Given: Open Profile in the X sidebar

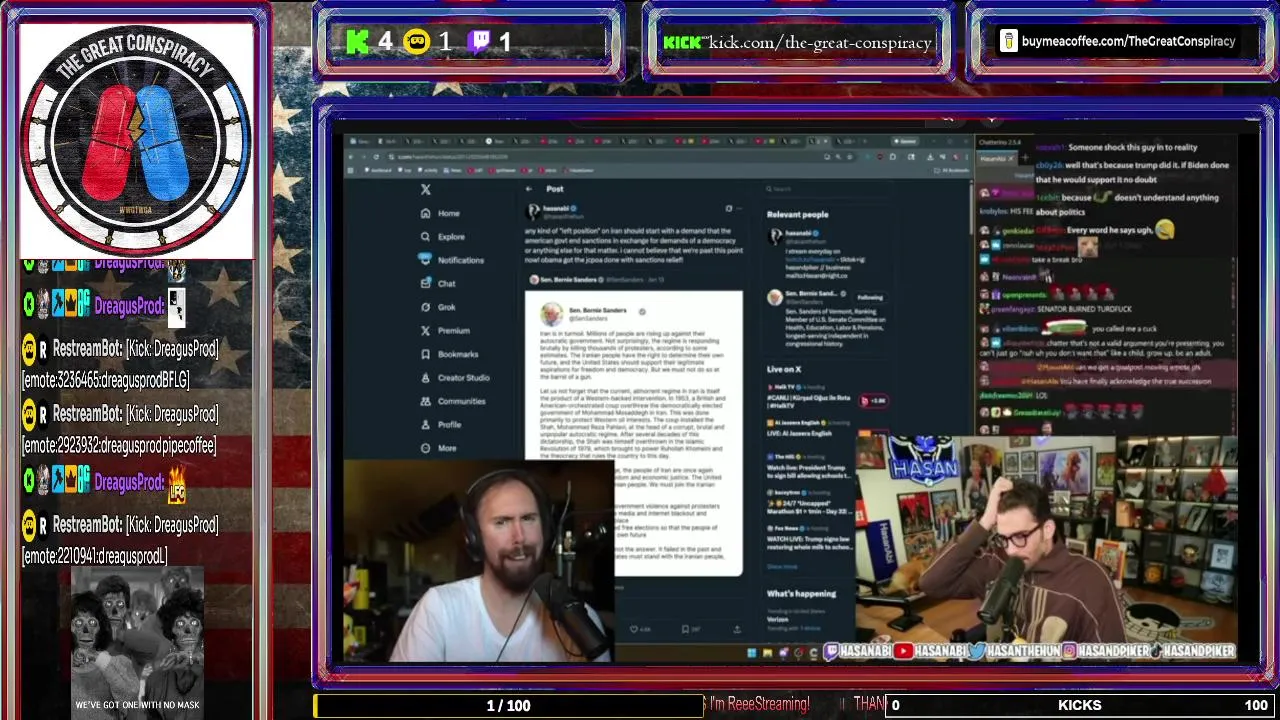Looking at the screenshot, I should 441,424.
